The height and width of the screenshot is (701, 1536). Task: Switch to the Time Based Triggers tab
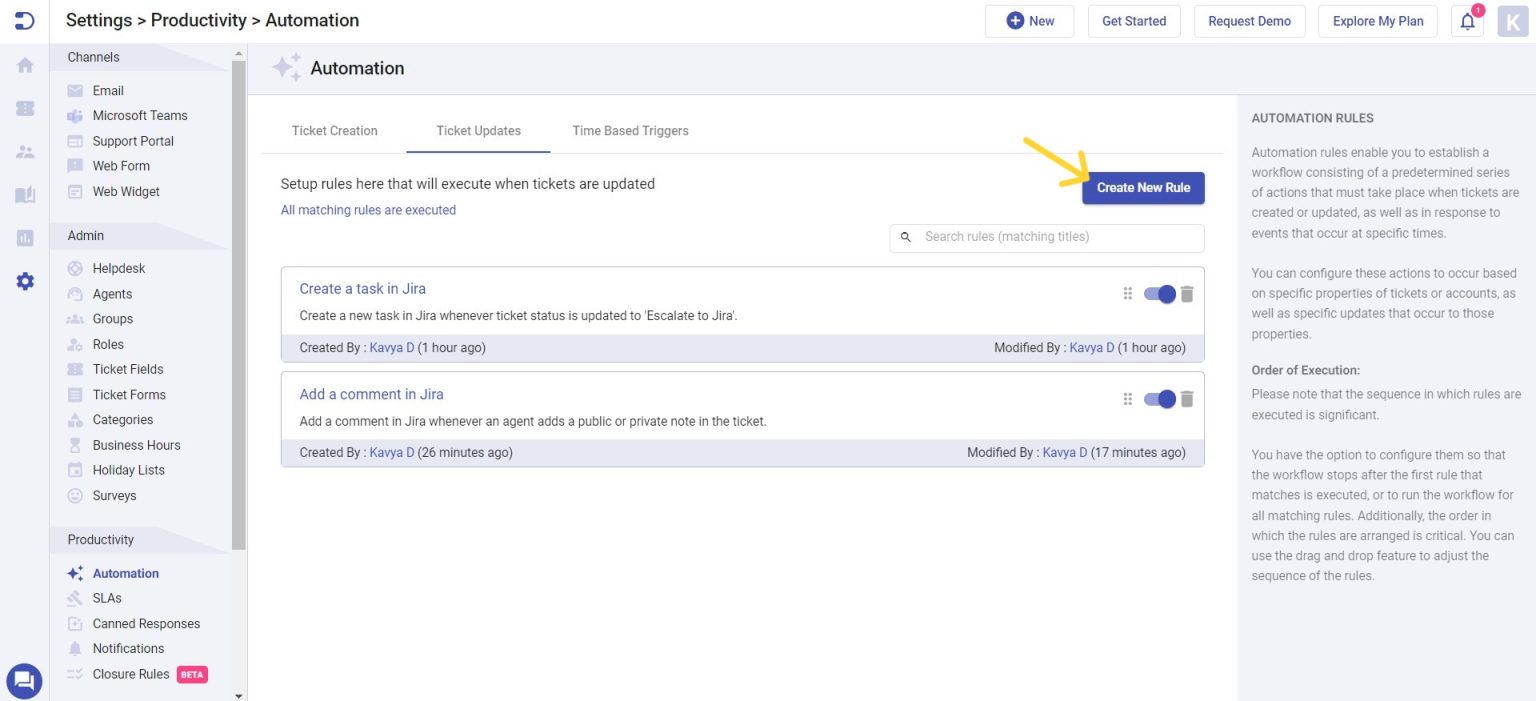630,130
